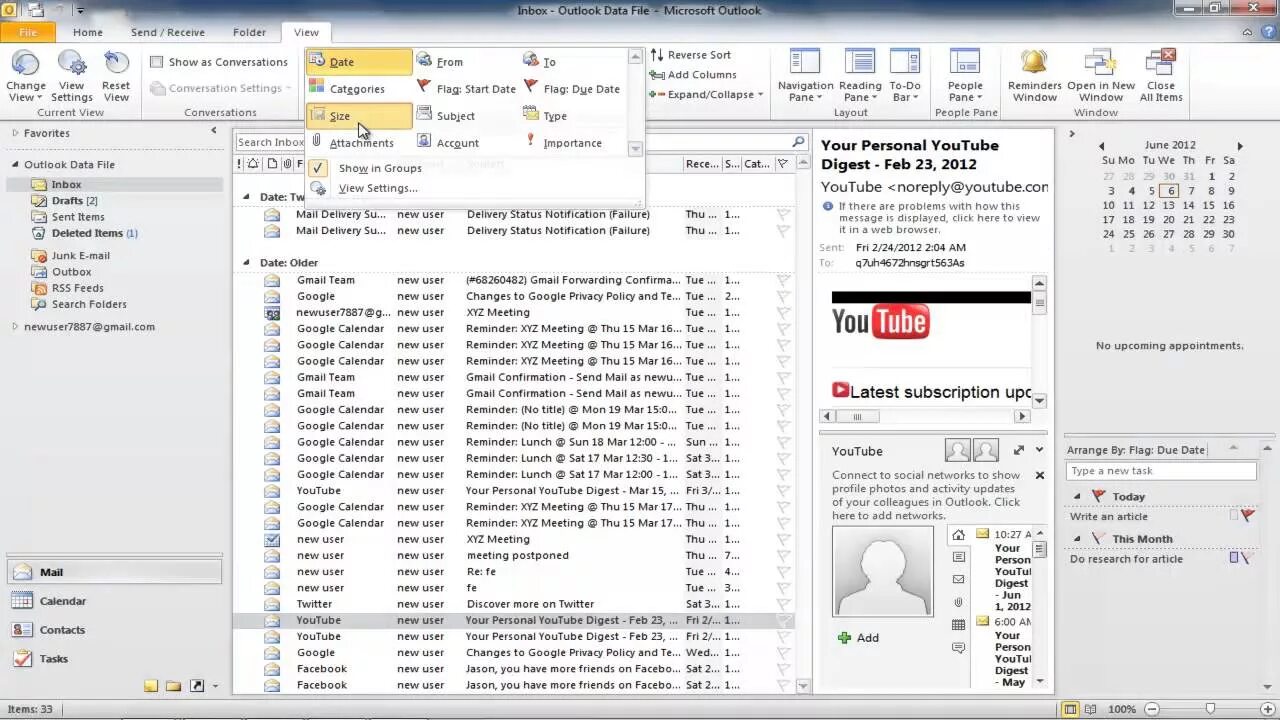Click the Reset View icon
Screen dimensions: 1280x720
(116, 76)
